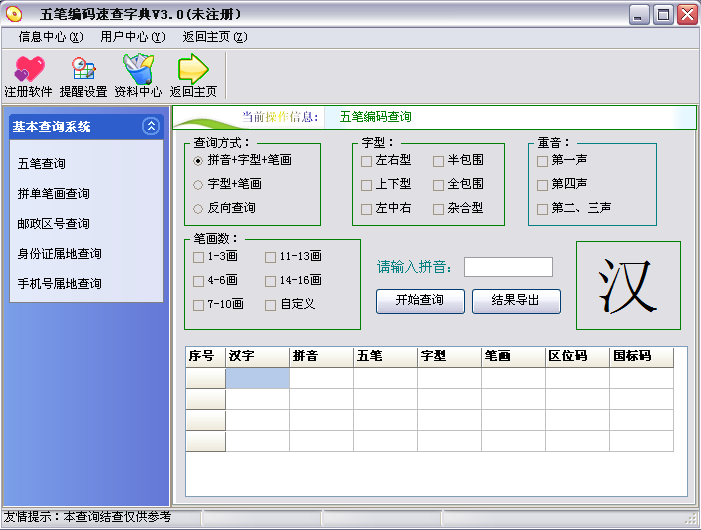701x530 pixels.
Task: Check the 全包围 checkbox
Action: point(438,185)
